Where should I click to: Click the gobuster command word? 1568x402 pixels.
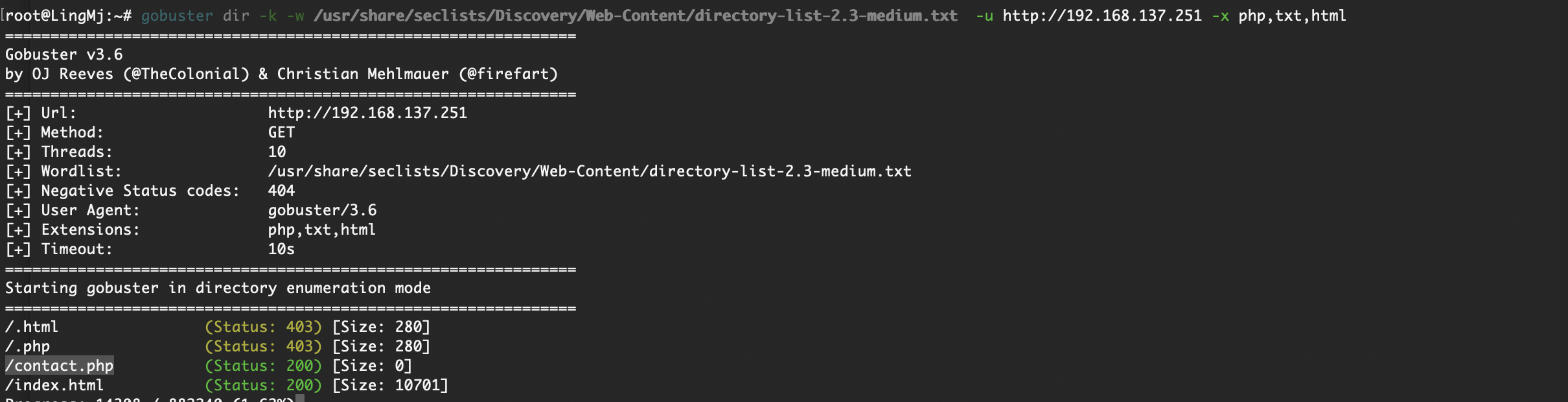(177, 16)
